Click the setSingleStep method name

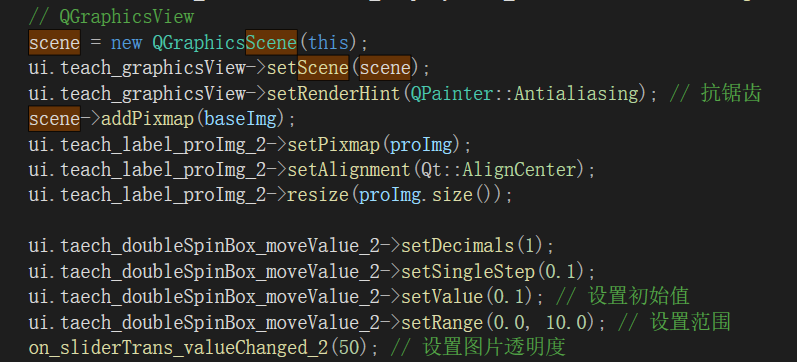[x=468, y=272]
